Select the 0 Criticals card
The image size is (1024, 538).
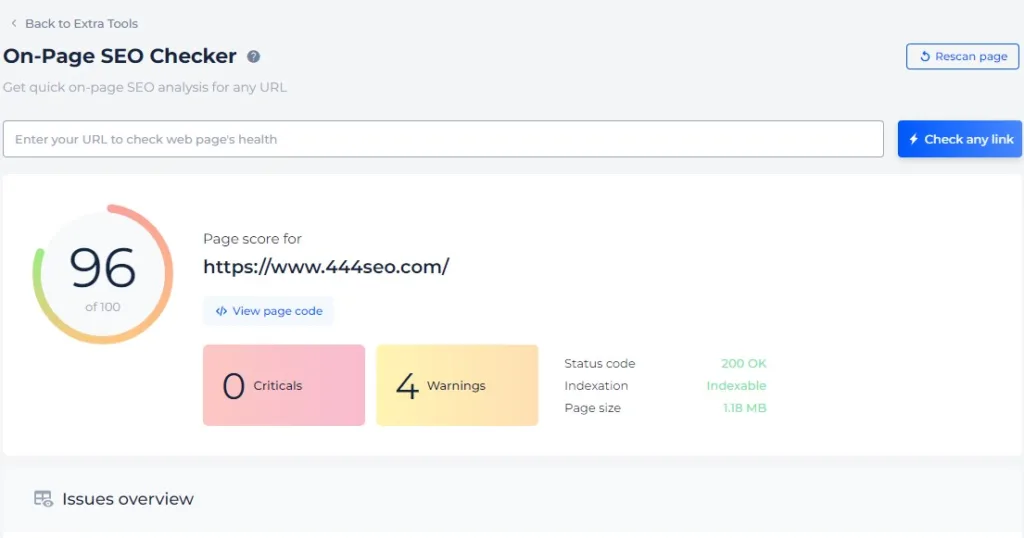284,385
